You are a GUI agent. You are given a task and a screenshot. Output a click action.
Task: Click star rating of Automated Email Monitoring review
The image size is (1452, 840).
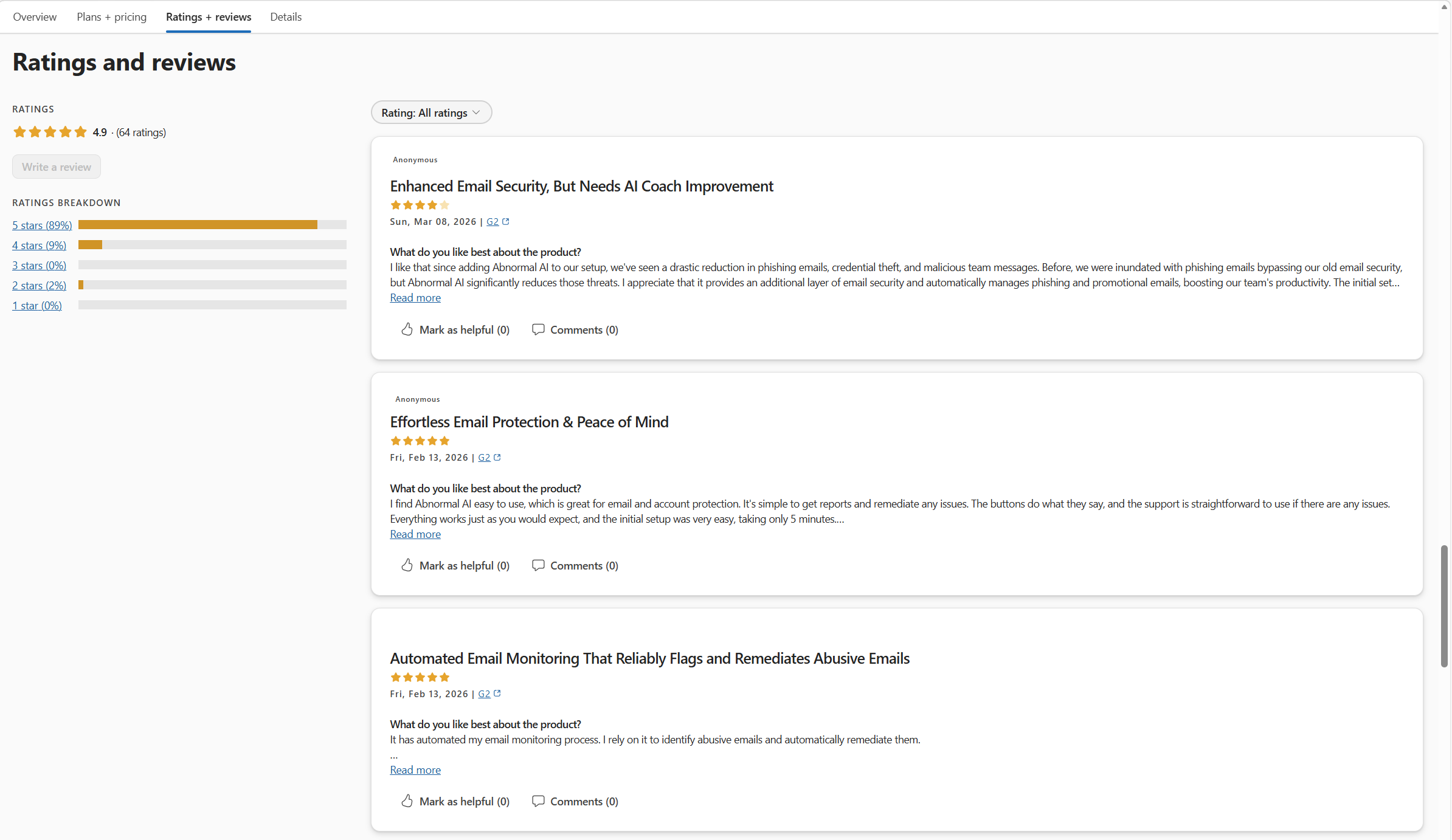click(x=420, y=678)
